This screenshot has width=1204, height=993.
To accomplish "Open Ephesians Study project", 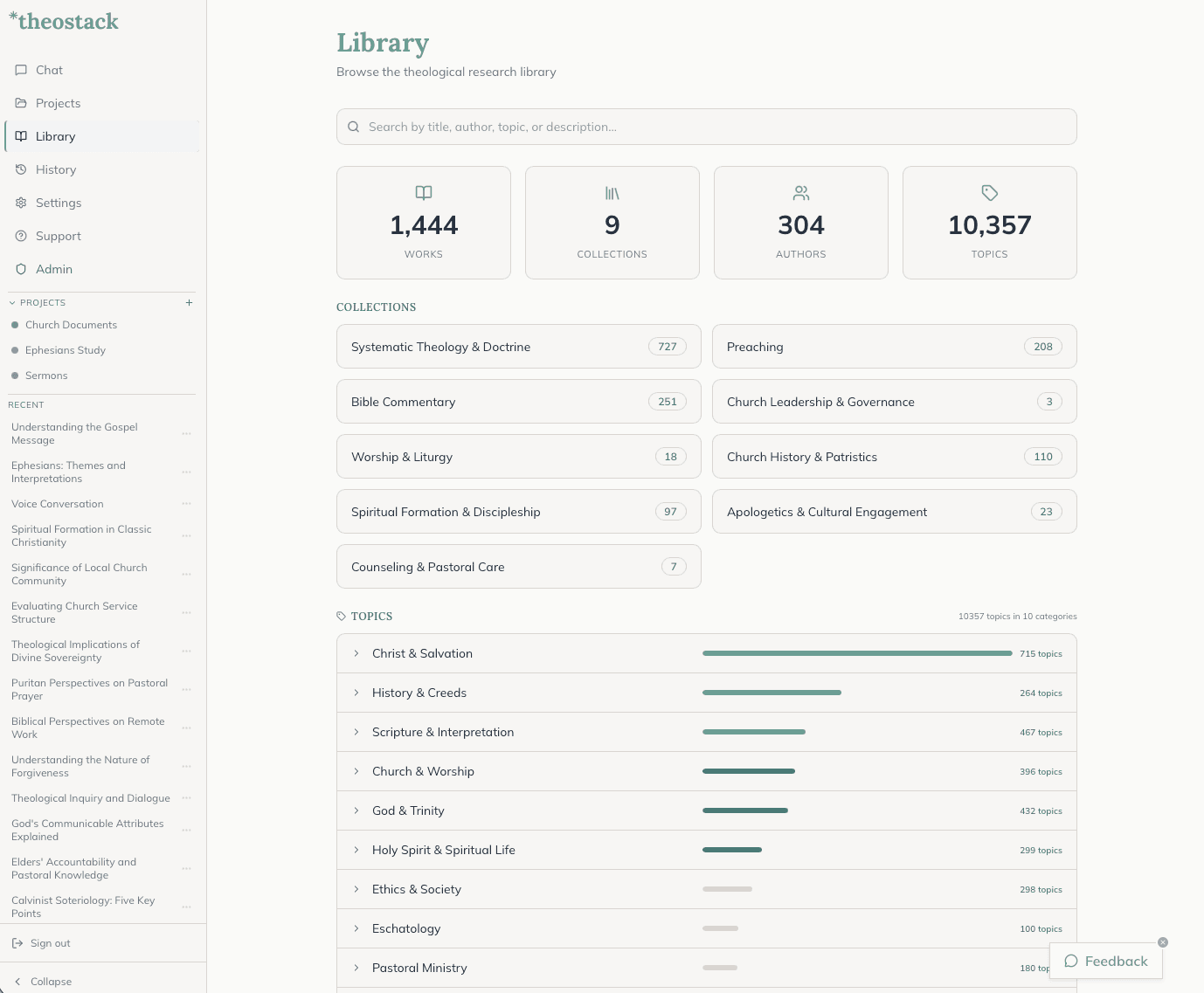I will [x=66, y=350].
